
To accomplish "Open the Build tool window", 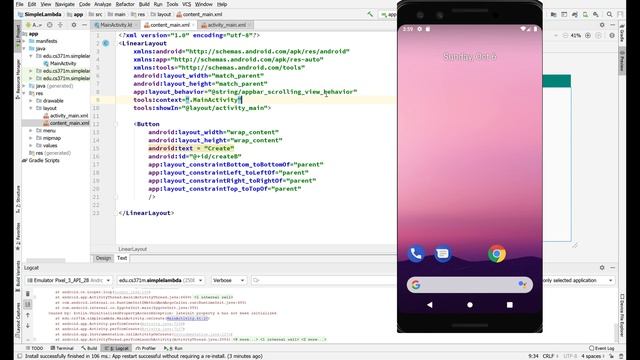I will pos(89,348).
